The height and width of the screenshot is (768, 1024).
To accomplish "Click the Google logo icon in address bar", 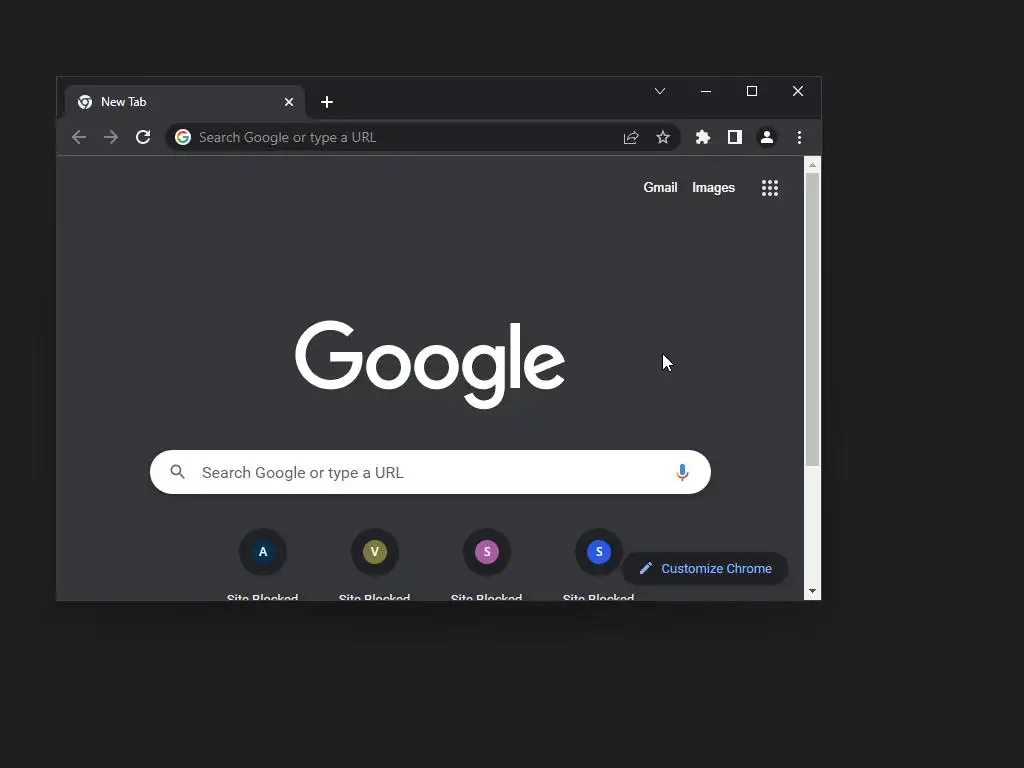I will coord(183,137).
